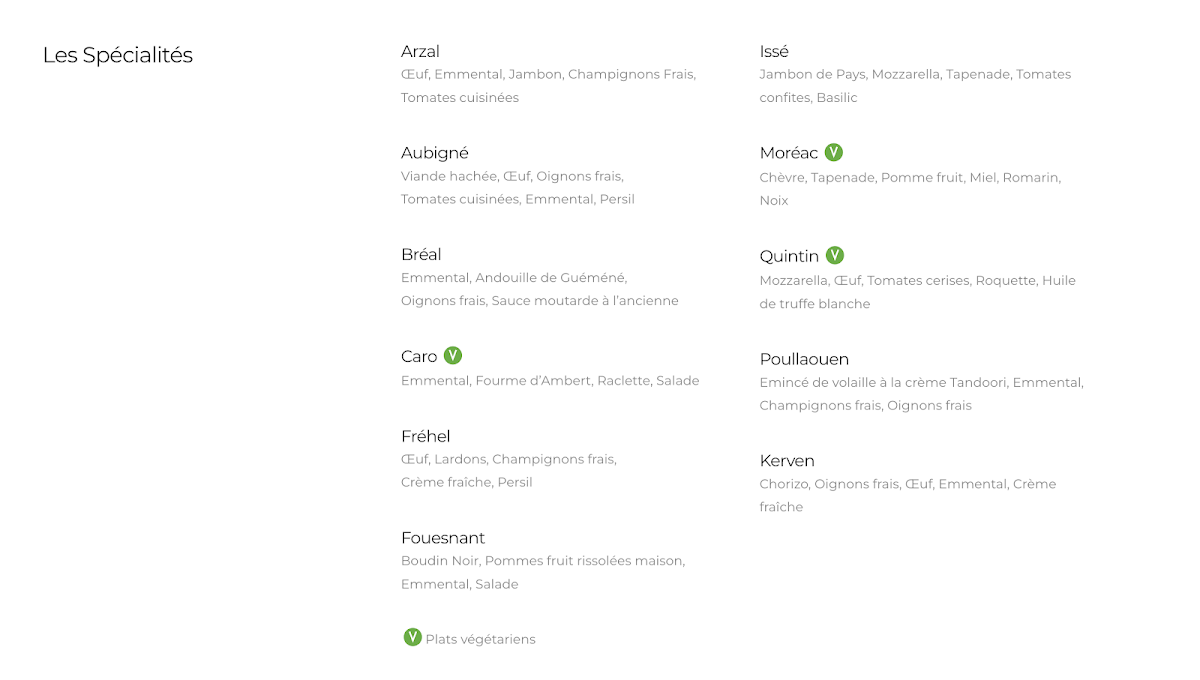Select the Aubigné menu item
The height and width of the screenshot is (680, 1200).
435,153
